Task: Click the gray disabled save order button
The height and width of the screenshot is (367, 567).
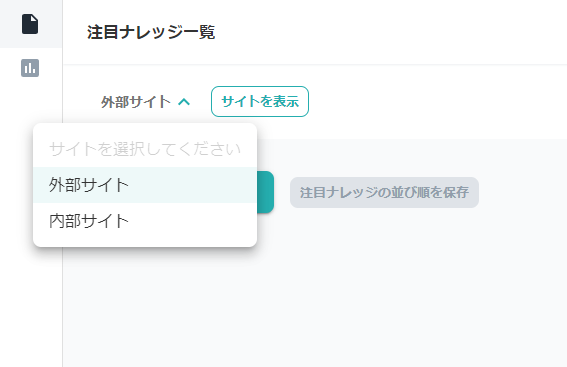Action: pyautogui.click(x=384, y=192)
